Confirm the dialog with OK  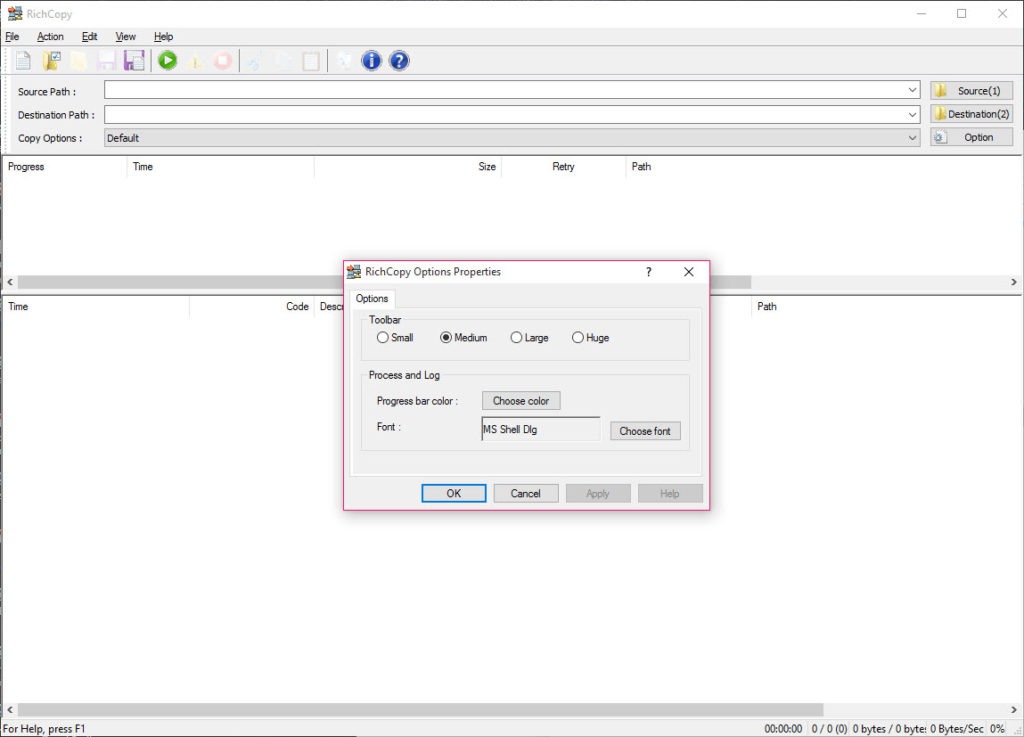pyautogui.click(x=454, y=494)
